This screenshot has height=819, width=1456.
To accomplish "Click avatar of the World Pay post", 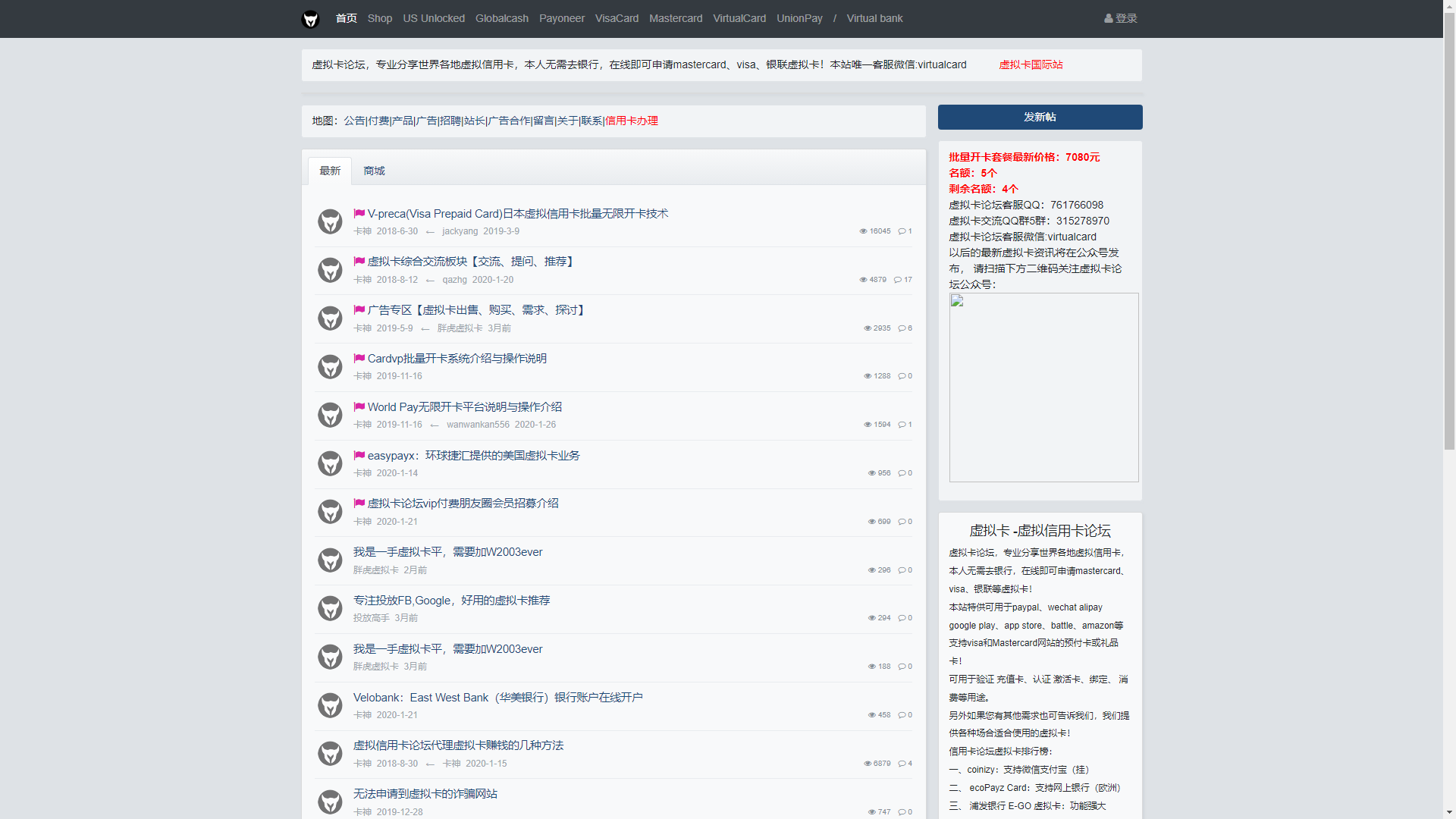I will click(x=330, y=415).
